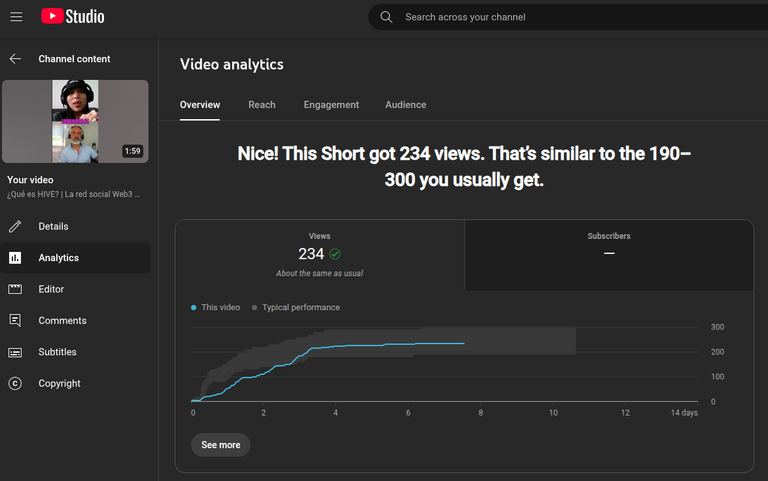
Task: Click the Comments speech icon
Action: (15, 320)
